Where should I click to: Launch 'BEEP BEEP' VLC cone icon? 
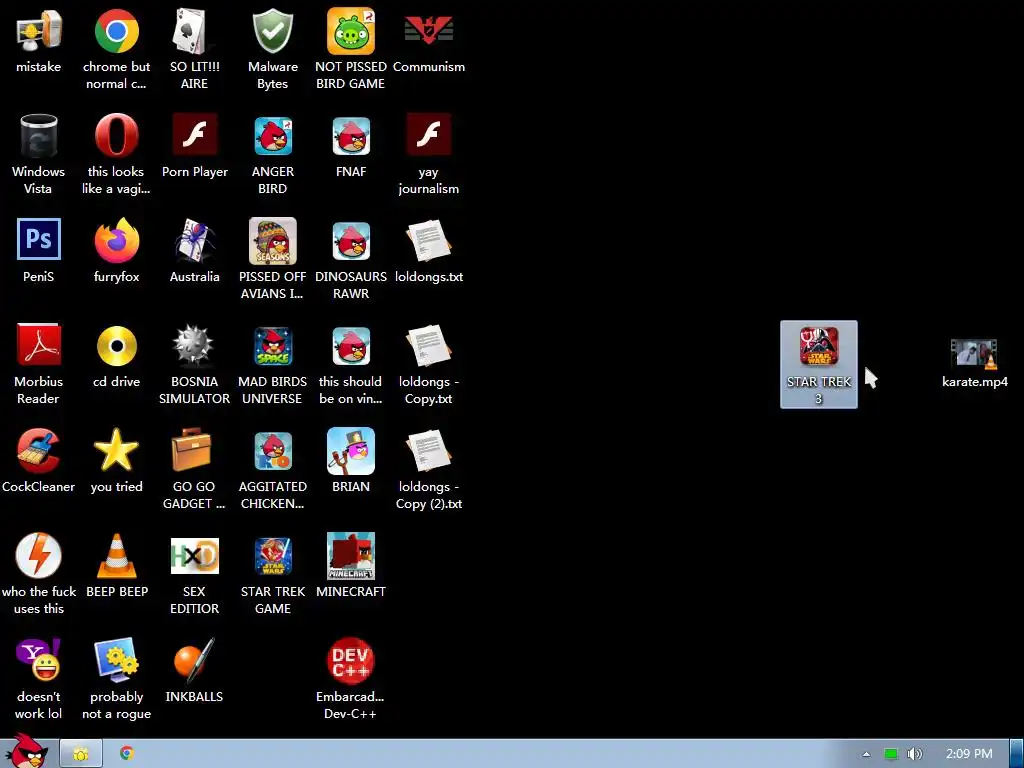point(117,555)
